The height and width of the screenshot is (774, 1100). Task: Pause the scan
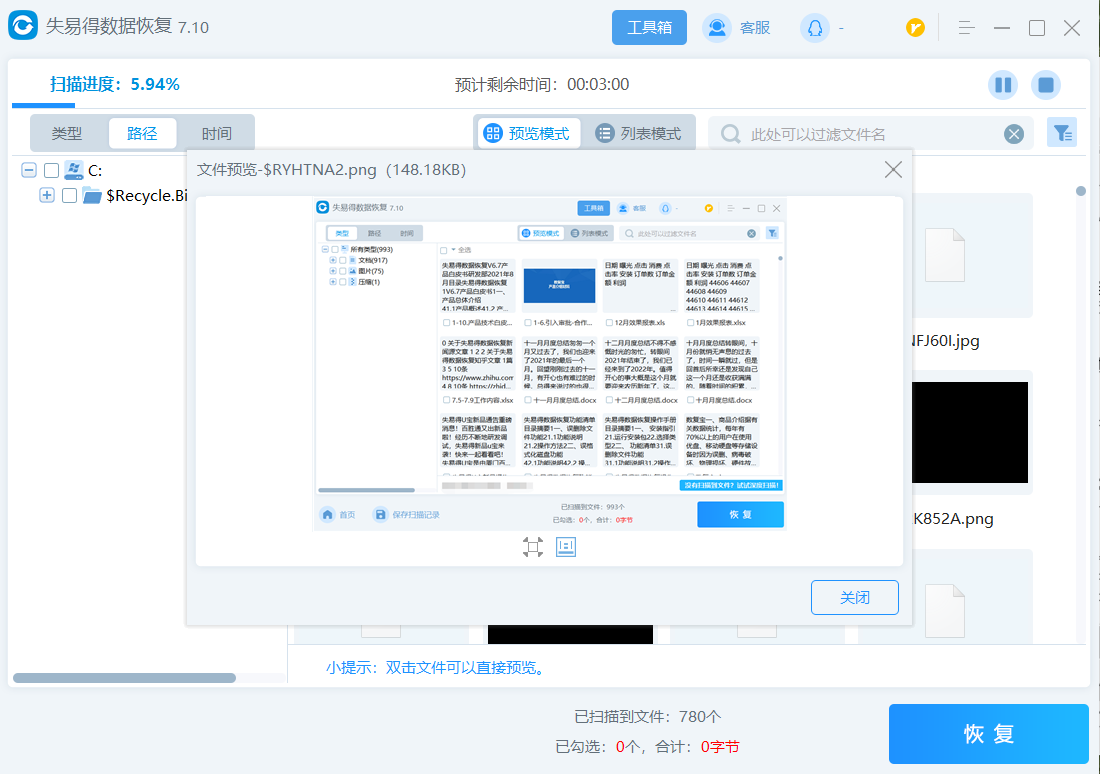(1003, 85)
